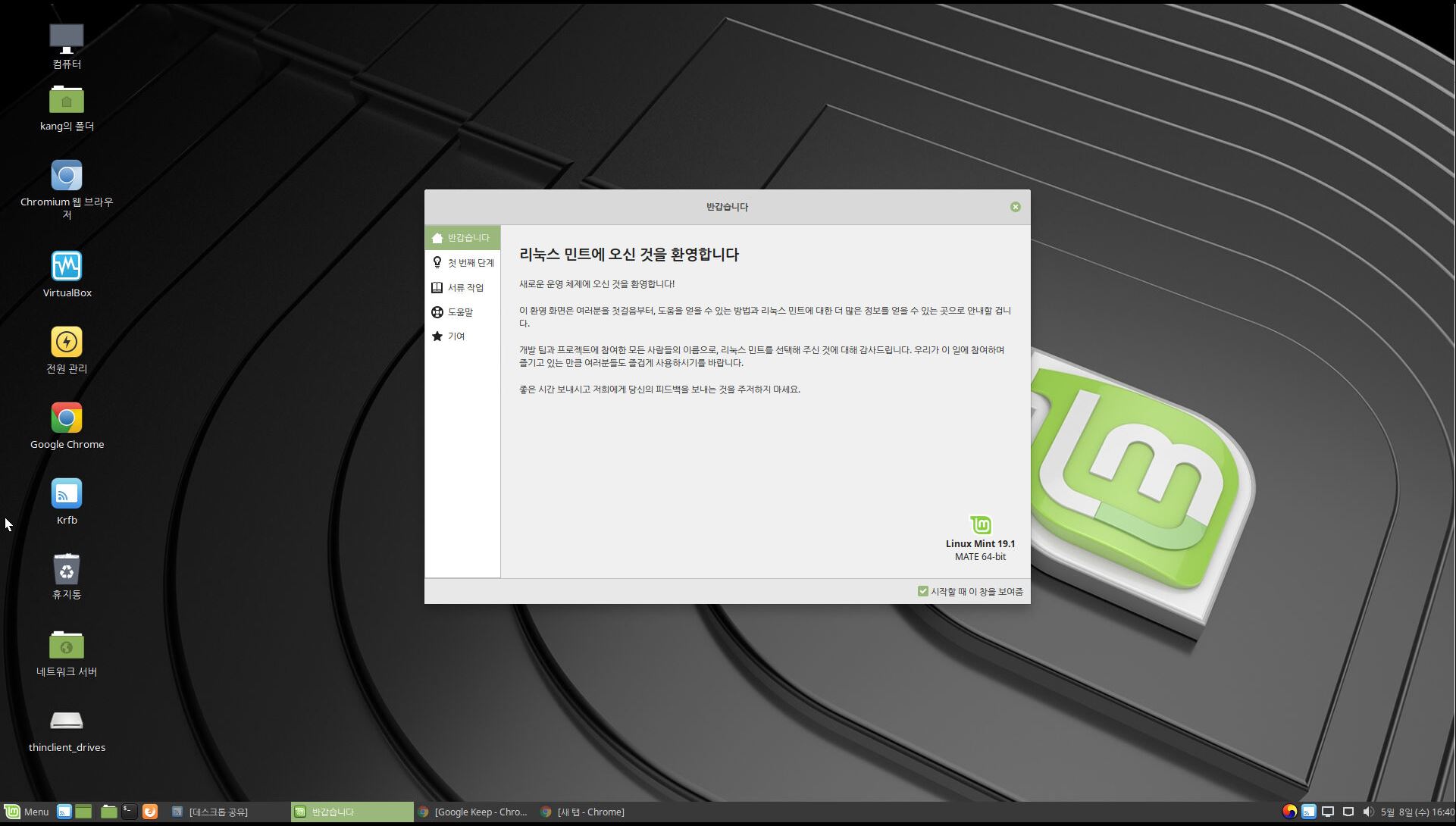Select the Krfb desktop icon

click(67, 494)
